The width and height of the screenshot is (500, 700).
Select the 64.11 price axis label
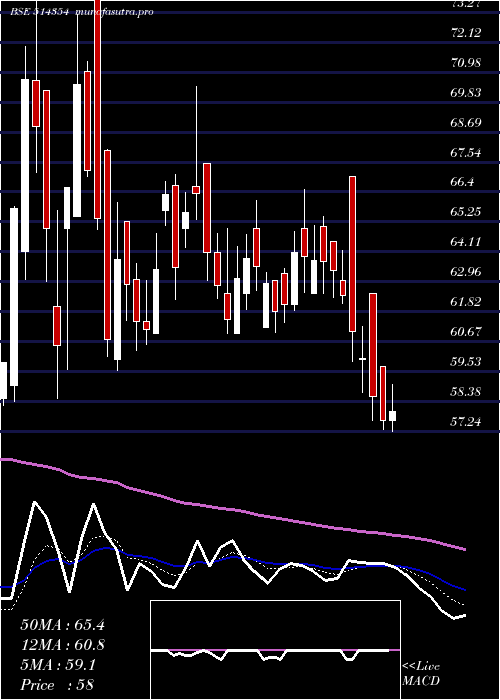pos(467,242)
